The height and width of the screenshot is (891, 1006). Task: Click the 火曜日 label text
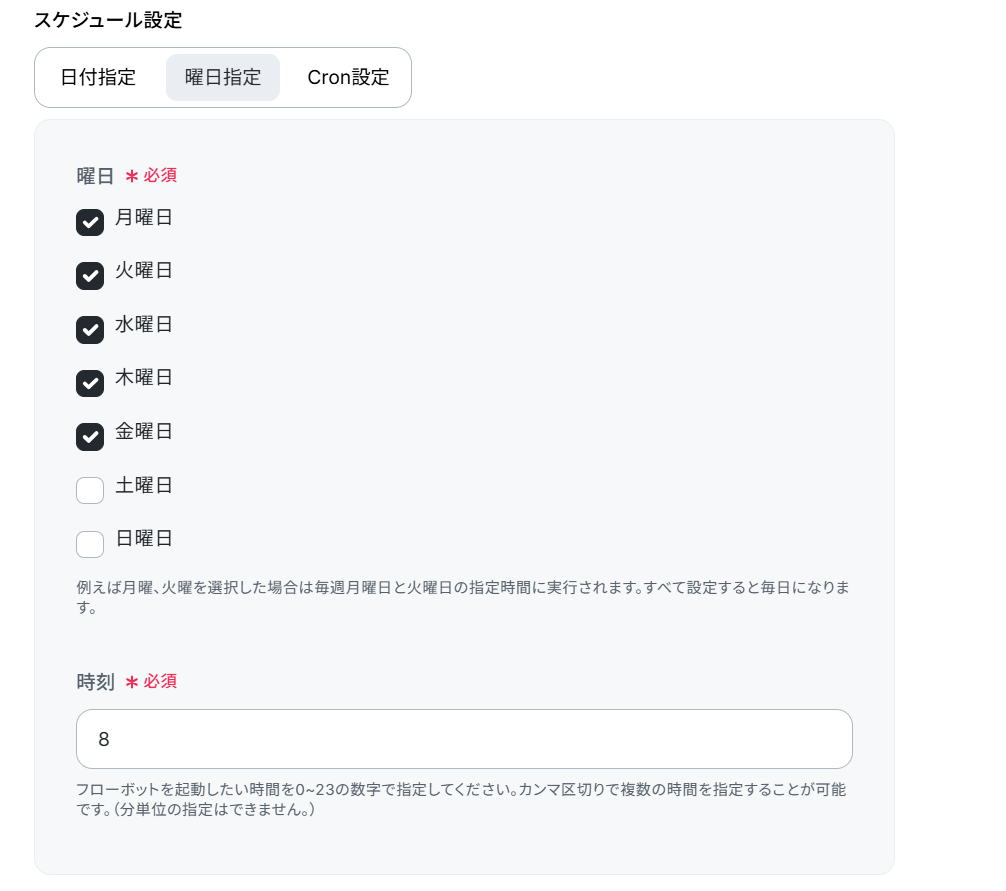(144, 271)
